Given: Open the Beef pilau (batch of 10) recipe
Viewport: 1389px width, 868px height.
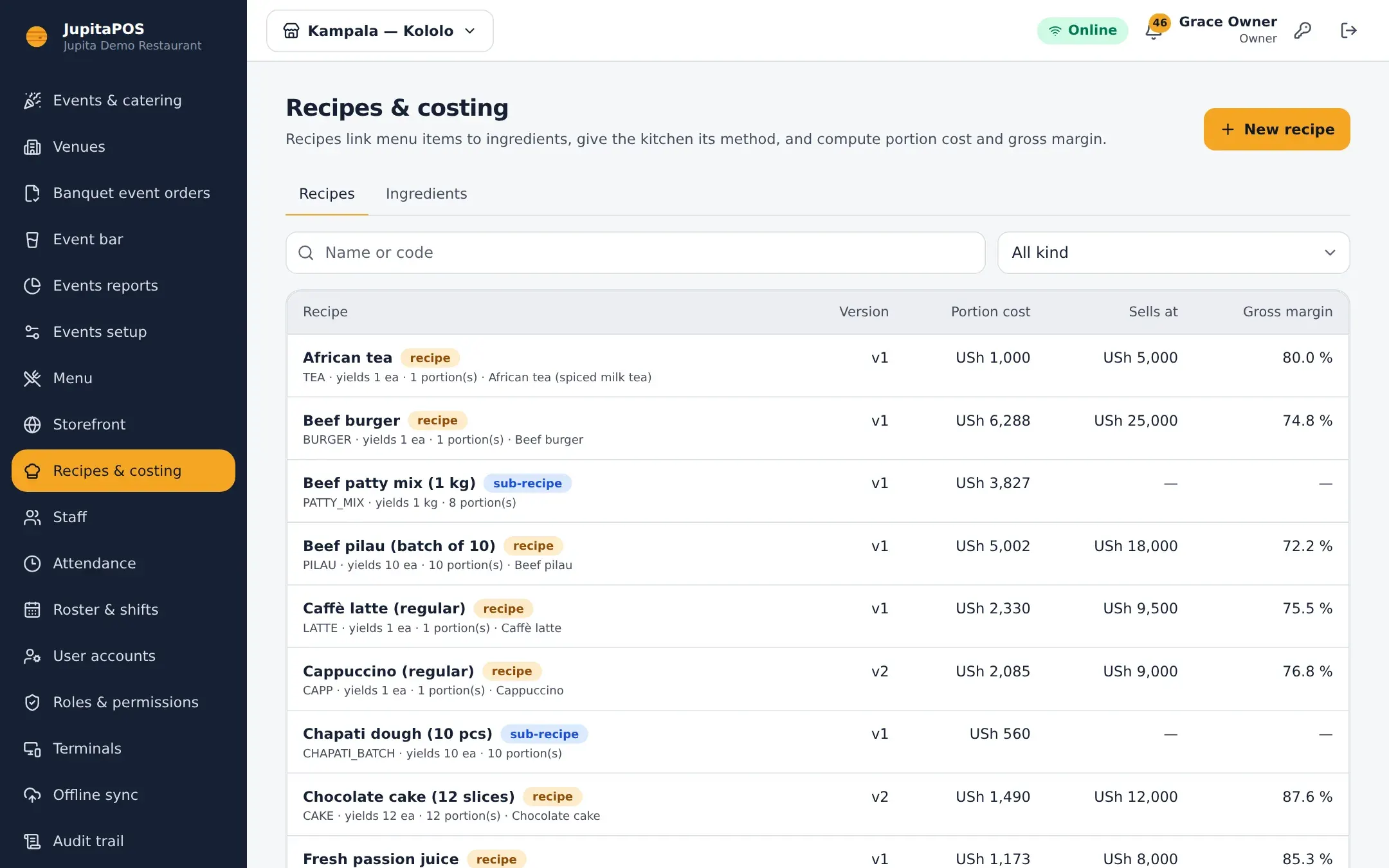Looking at the screenshot, I should 817,554.
